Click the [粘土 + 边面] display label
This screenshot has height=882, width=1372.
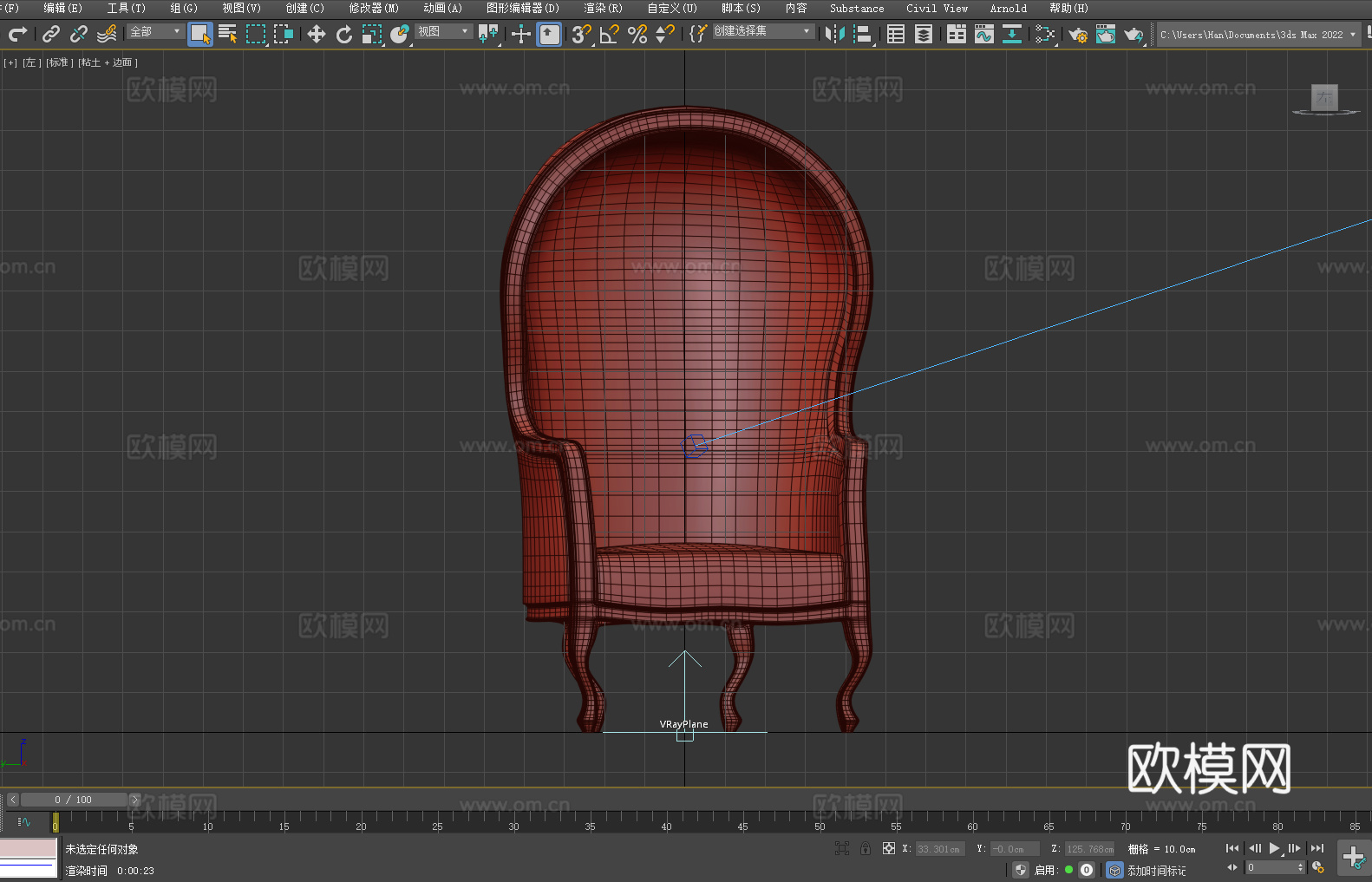(x=108, y=62)
